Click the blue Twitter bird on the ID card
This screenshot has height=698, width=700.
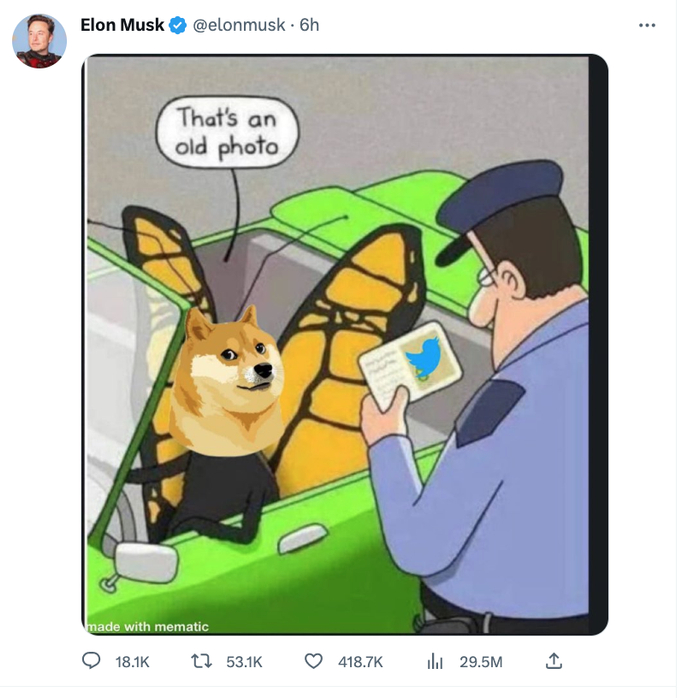point(425,356)
